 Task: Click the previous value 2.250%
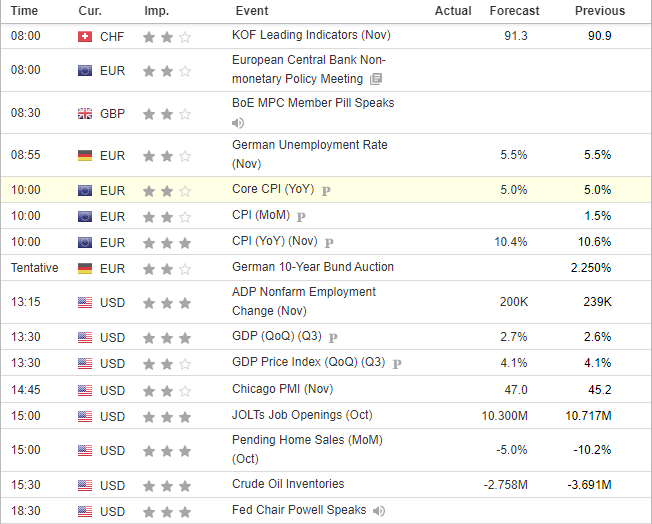591,268
